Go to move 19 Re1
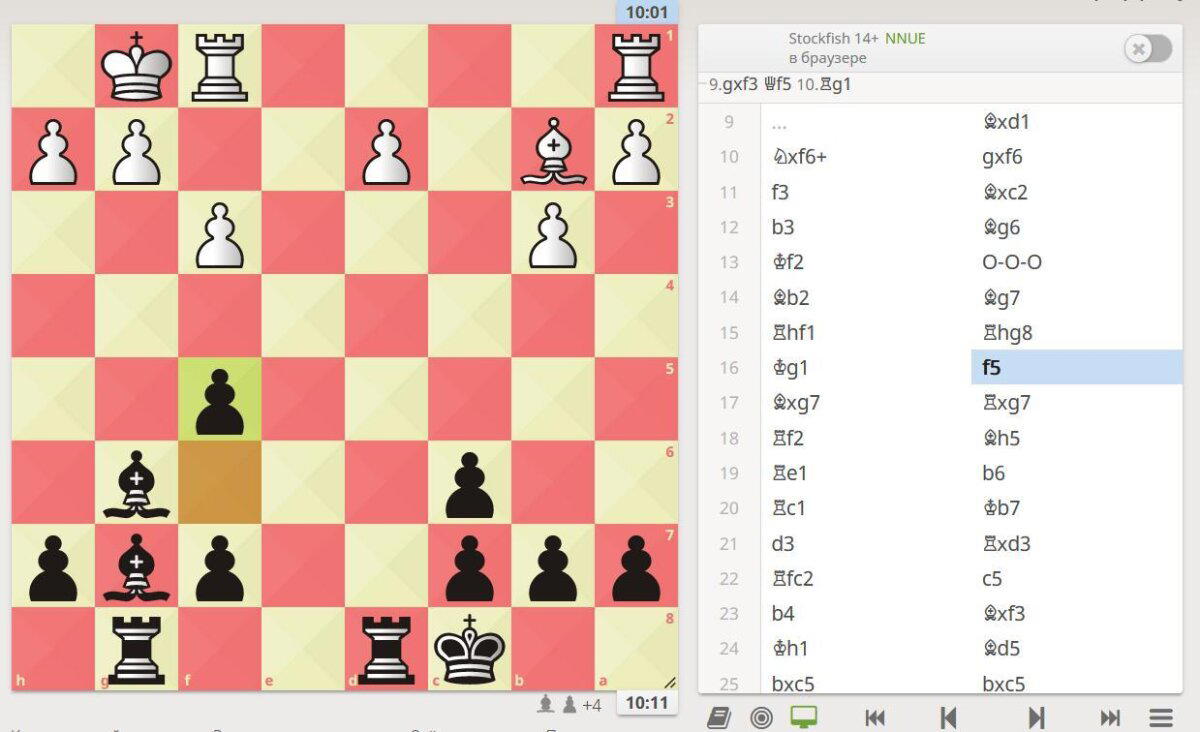The image size is (1200, 732). point(865,473)
